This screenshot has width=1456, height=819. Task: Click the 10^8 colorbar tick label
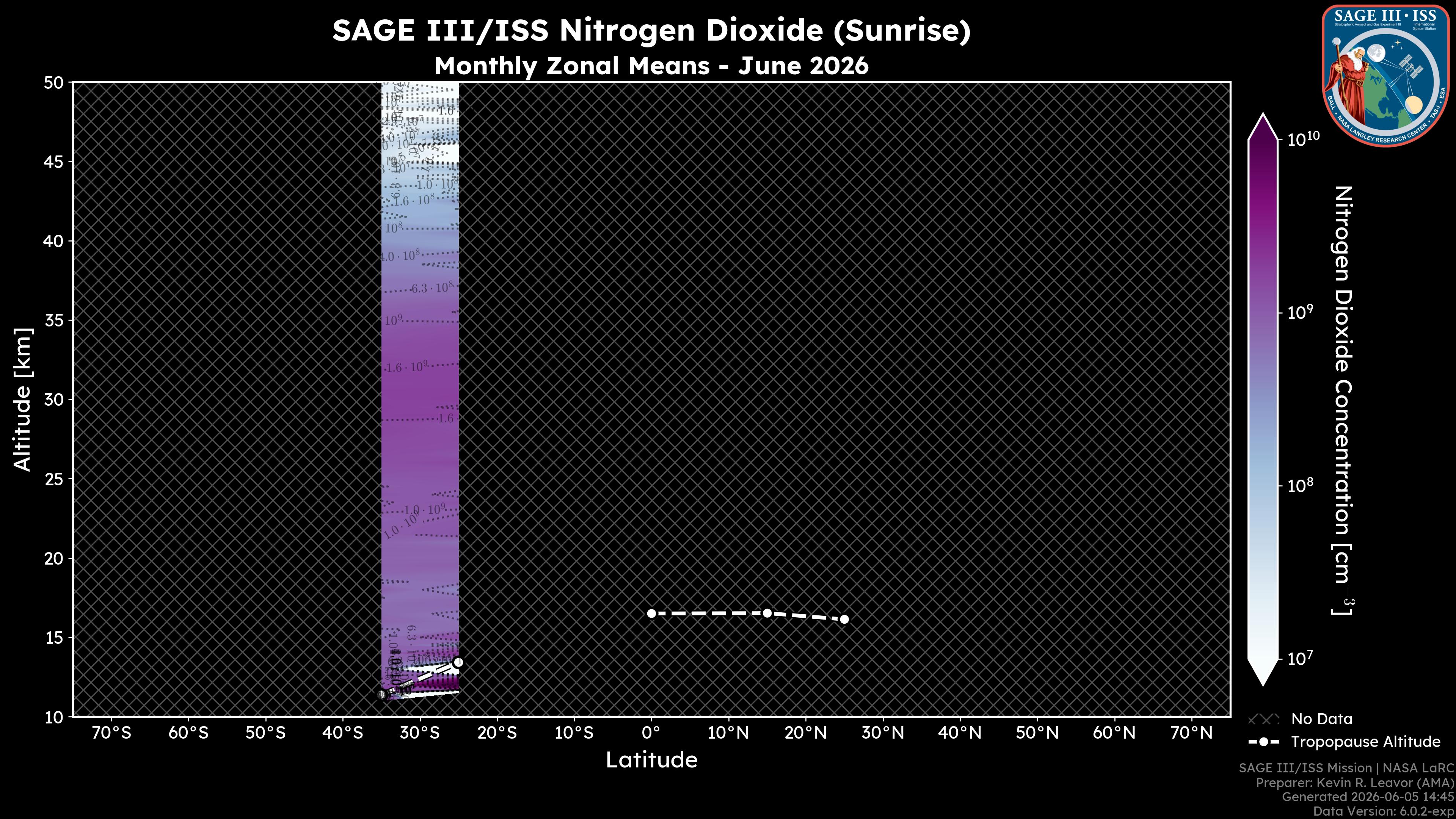pyautogui.click(x=1301, y=485)
